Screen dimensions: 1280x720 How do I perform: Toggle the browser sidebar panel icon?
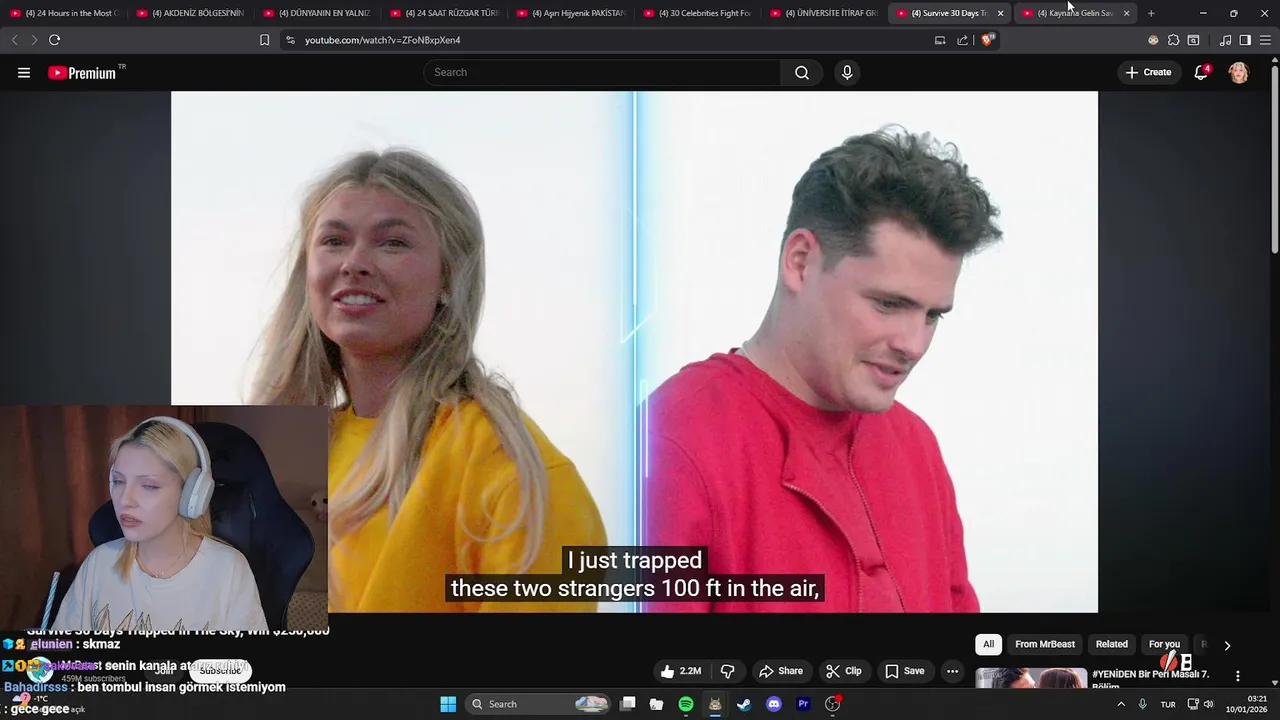click(x=1245, y=40)
